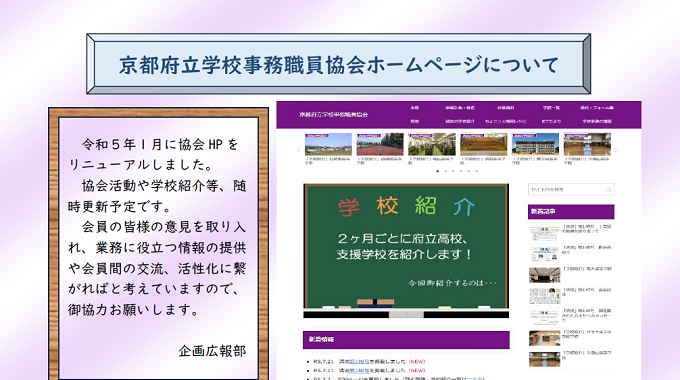Select the second carousel pagination dot

click(x=445, y=171)
